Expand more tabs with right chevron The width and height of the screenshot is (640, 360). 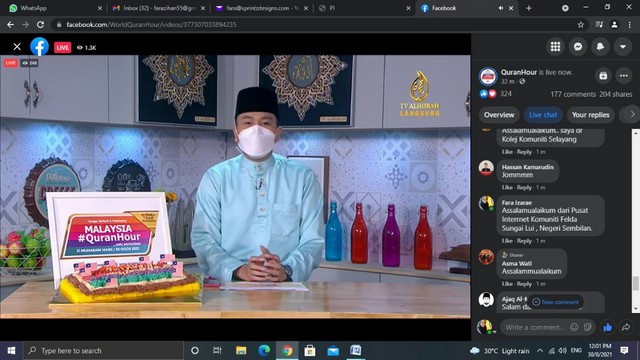tap(632, 115)
